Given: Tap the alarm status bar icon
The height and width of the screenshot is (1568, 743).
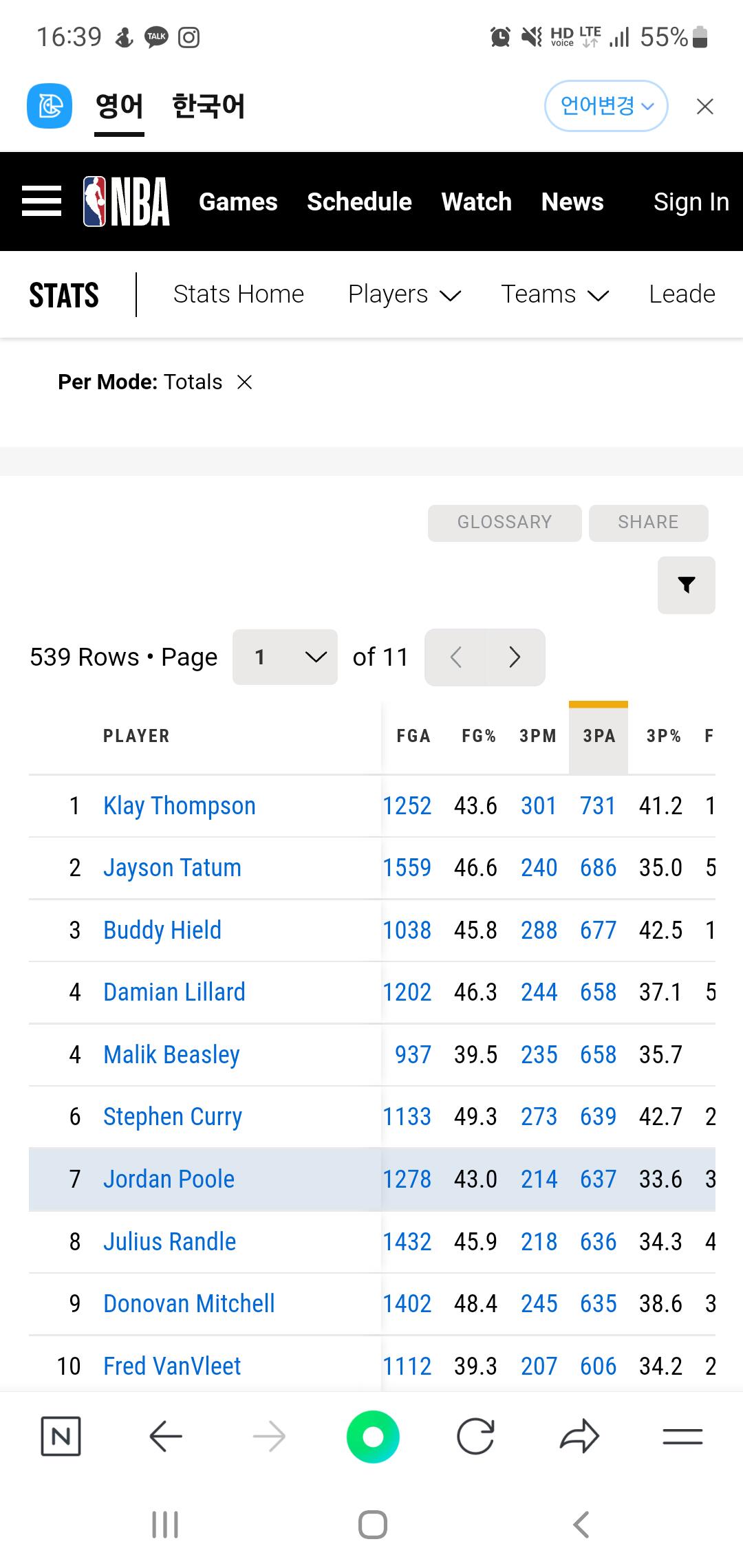Looking at the screenshot, I should pos(500,37).
